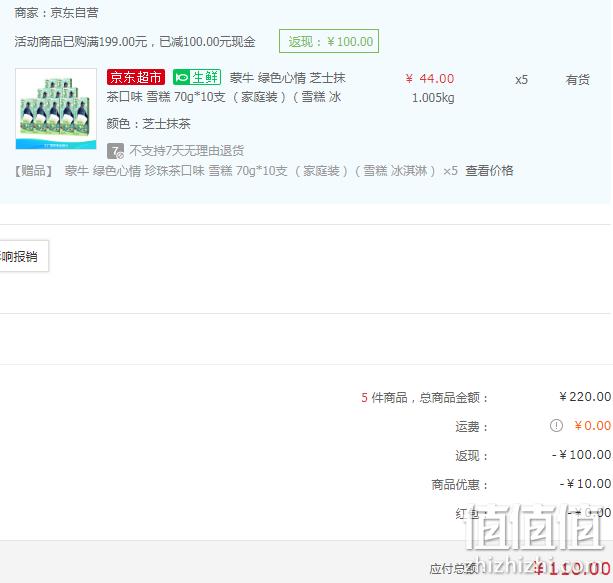Select the merchant text 商家：京东自营
Image resolution: width=613 pixels, height=583 pixels.
pyautogui.click(x=56, y=13)
